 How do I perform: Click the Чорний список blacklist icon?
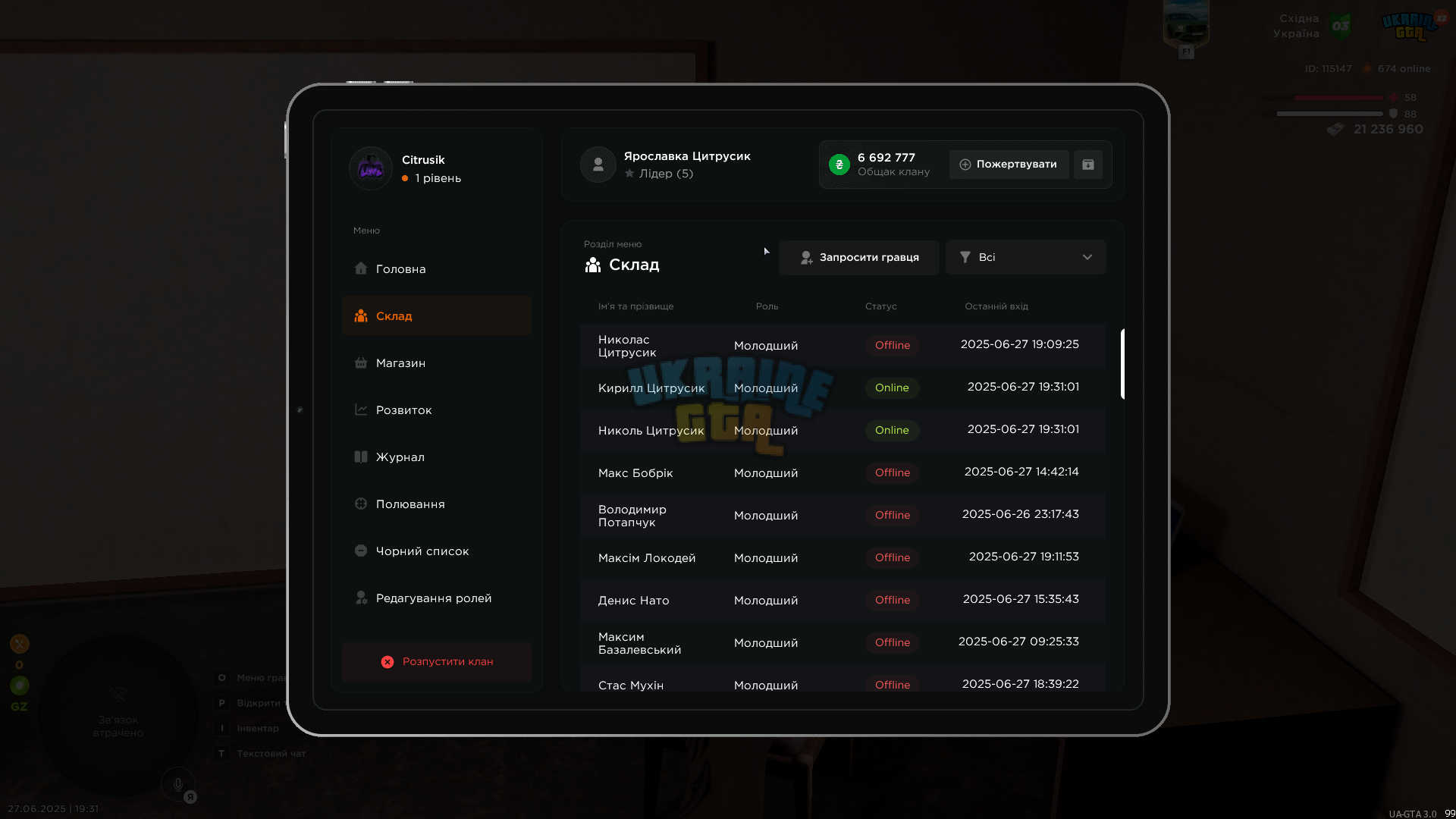pos(361,551)
